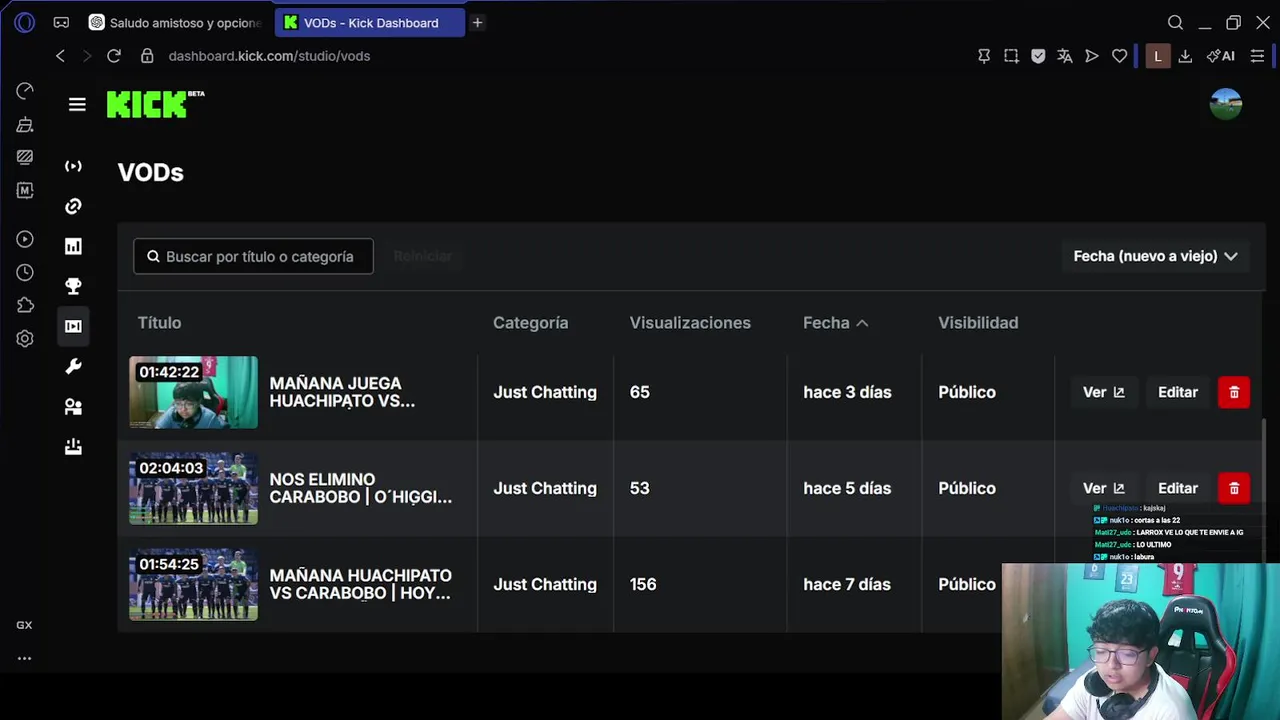Click Editar for the NOS ELIMINO CARABOBO video
Image resolution: width=1280 pixels, height=720 pixels.
click(x=1177, y=488)
